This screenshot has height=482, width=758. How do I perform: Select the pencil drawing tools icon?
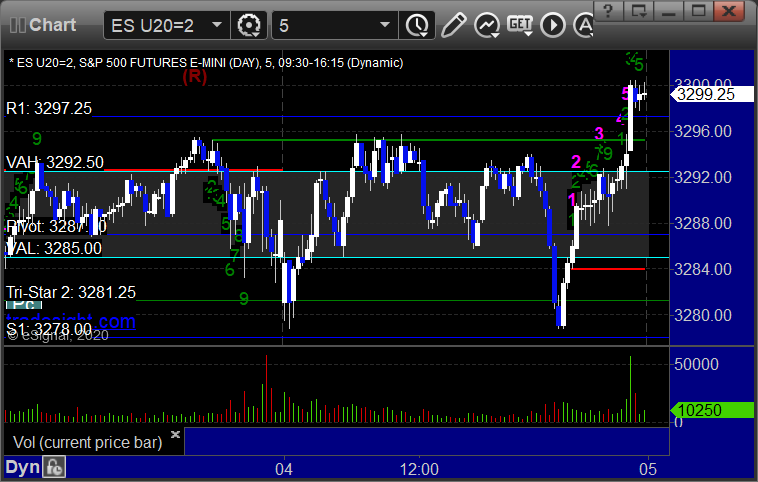pos(453,25)
